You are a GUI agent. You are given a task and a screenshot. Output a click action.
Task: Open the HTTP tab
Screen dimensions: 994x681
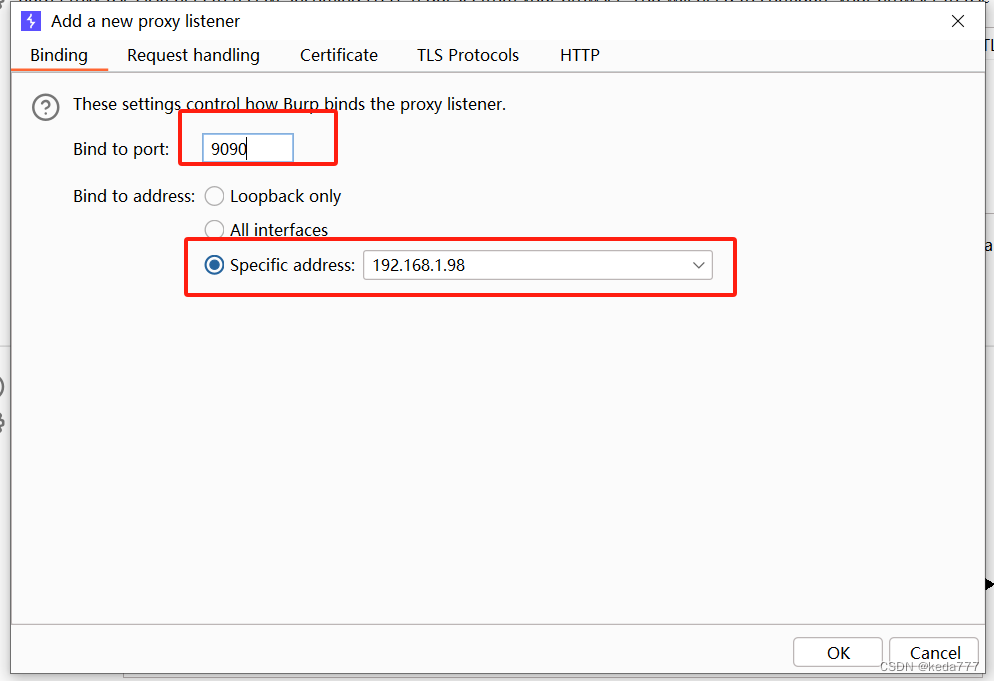(x=579, y=55)
